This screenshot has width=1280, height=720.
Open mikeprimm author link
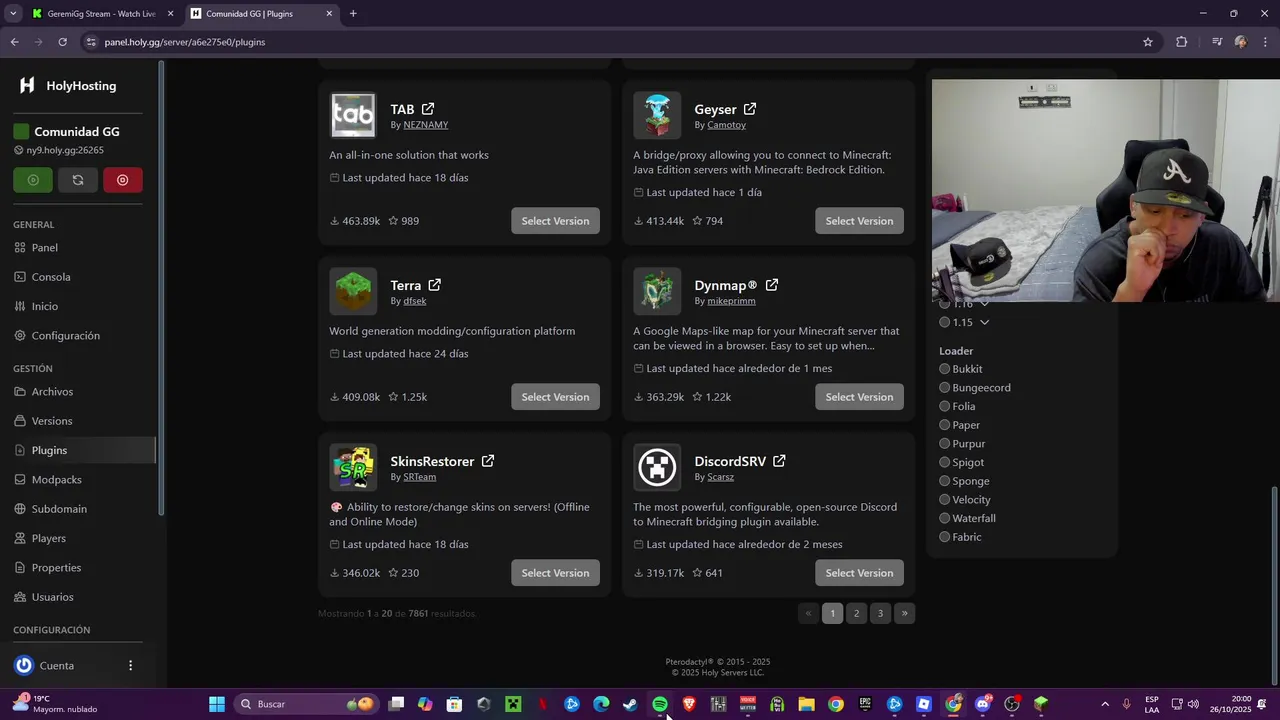[731, 301]
